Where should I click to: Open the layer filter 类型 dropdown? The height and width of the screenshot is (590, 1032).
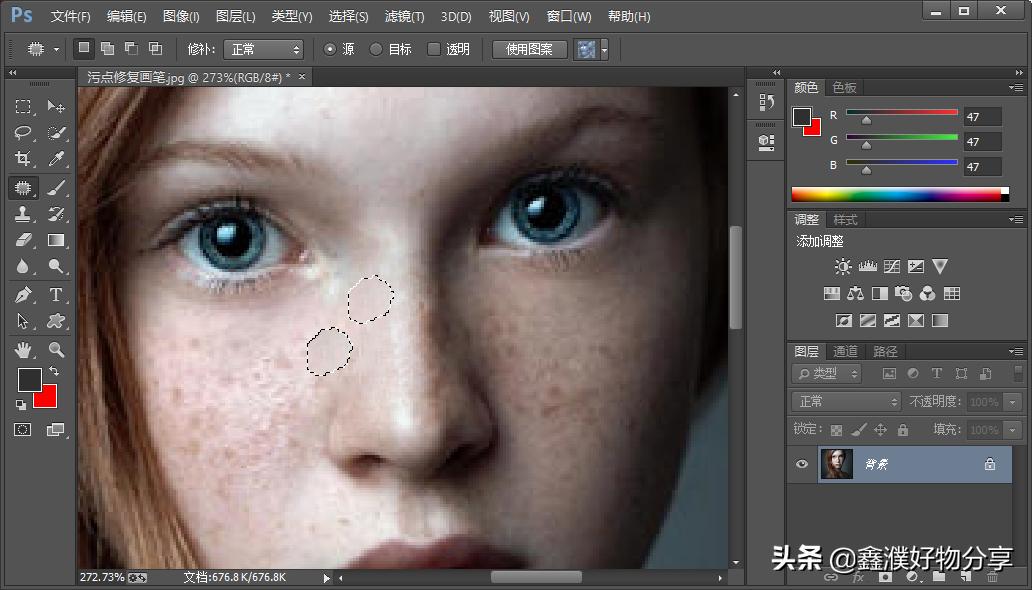click(x=827, y=373)
